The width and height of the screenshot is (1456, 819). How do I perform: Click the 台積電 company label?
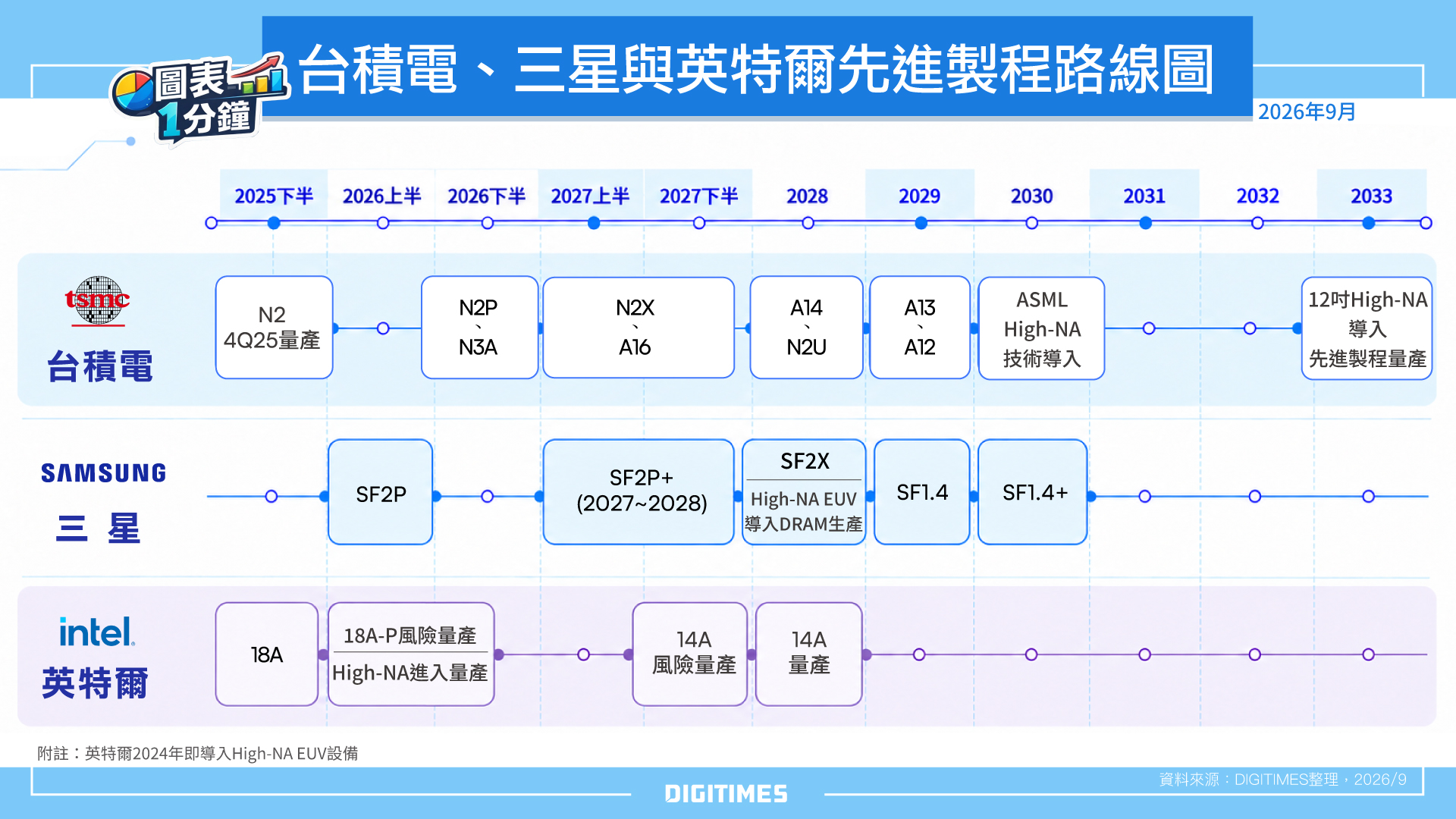pos(100,366)
